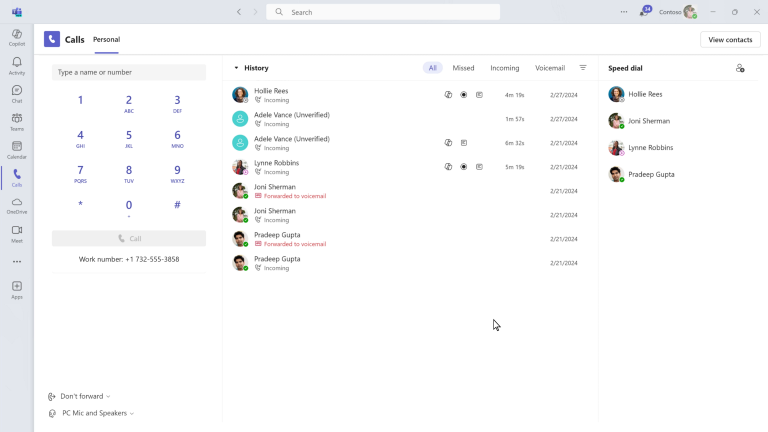Navigate forward with the right arrow
This screenshot has height=432, width=768.
point(255,12)
